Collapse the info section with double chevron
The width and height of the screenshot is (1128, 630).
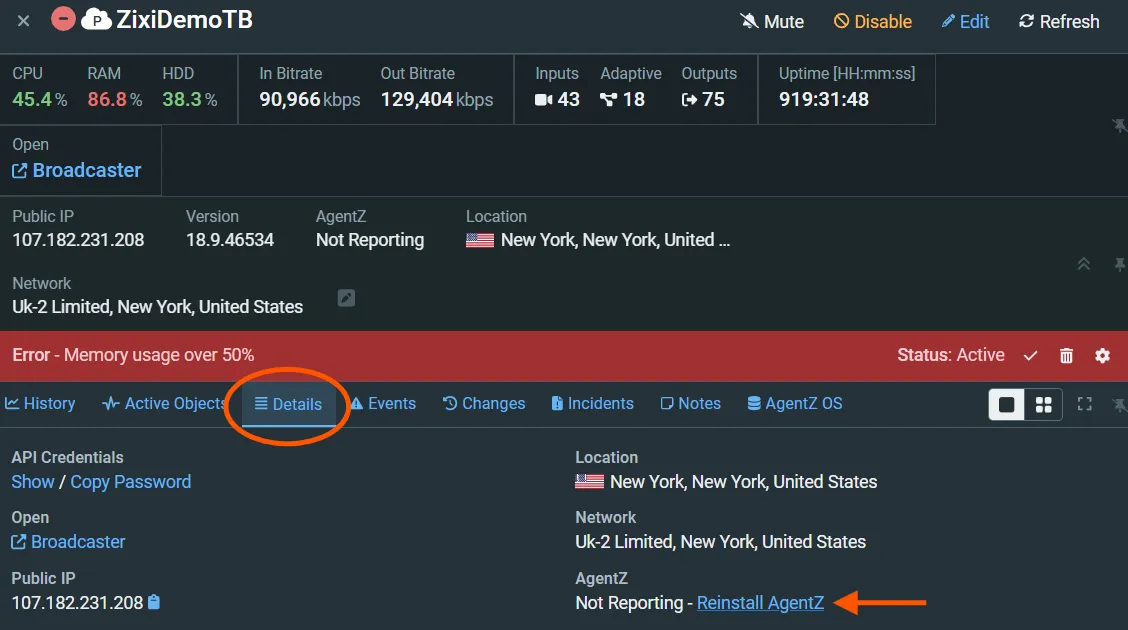click(x=1083, y=264)
